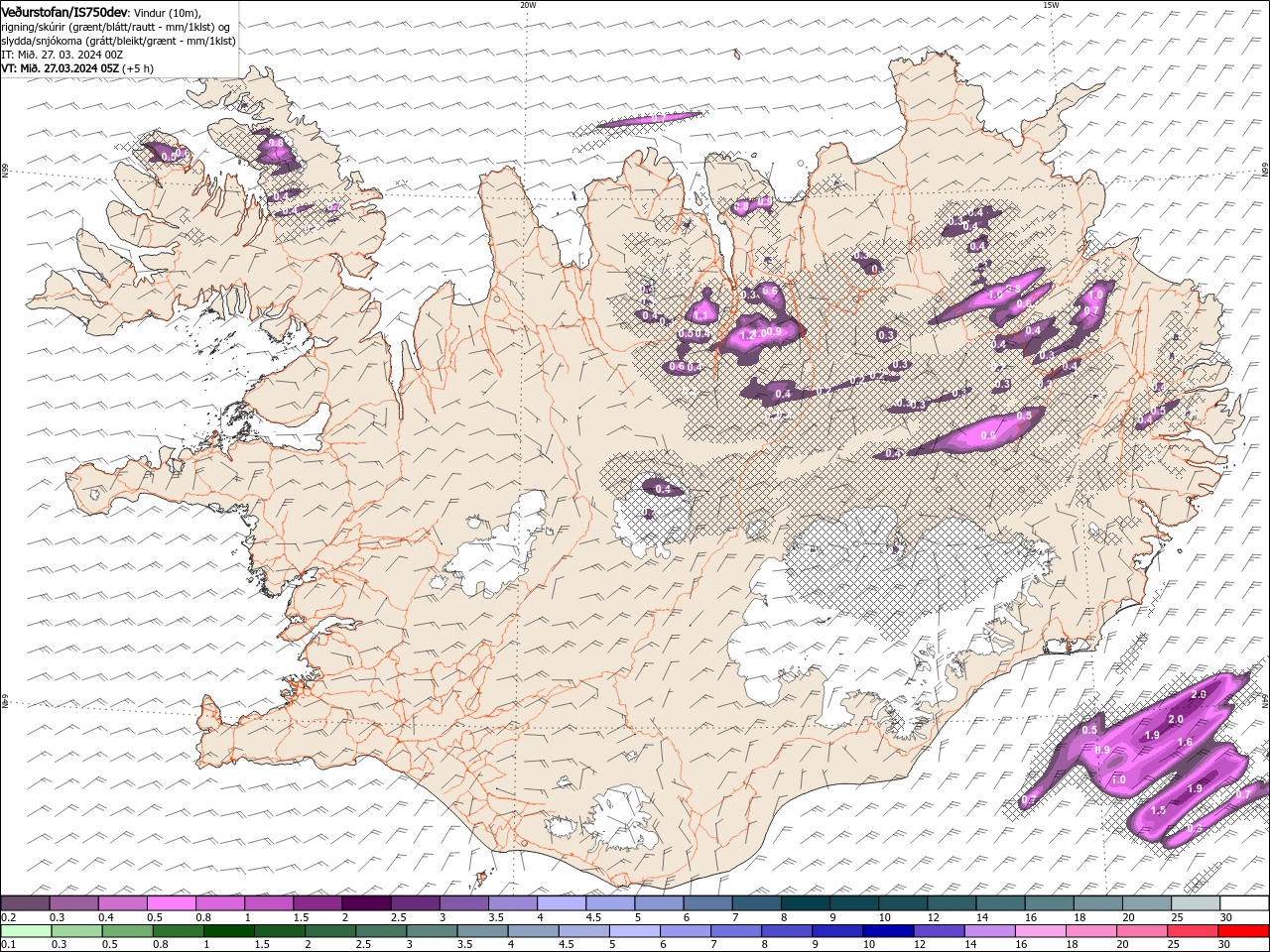Pick the darkest purple swatch labeled 2

point(366,903)
